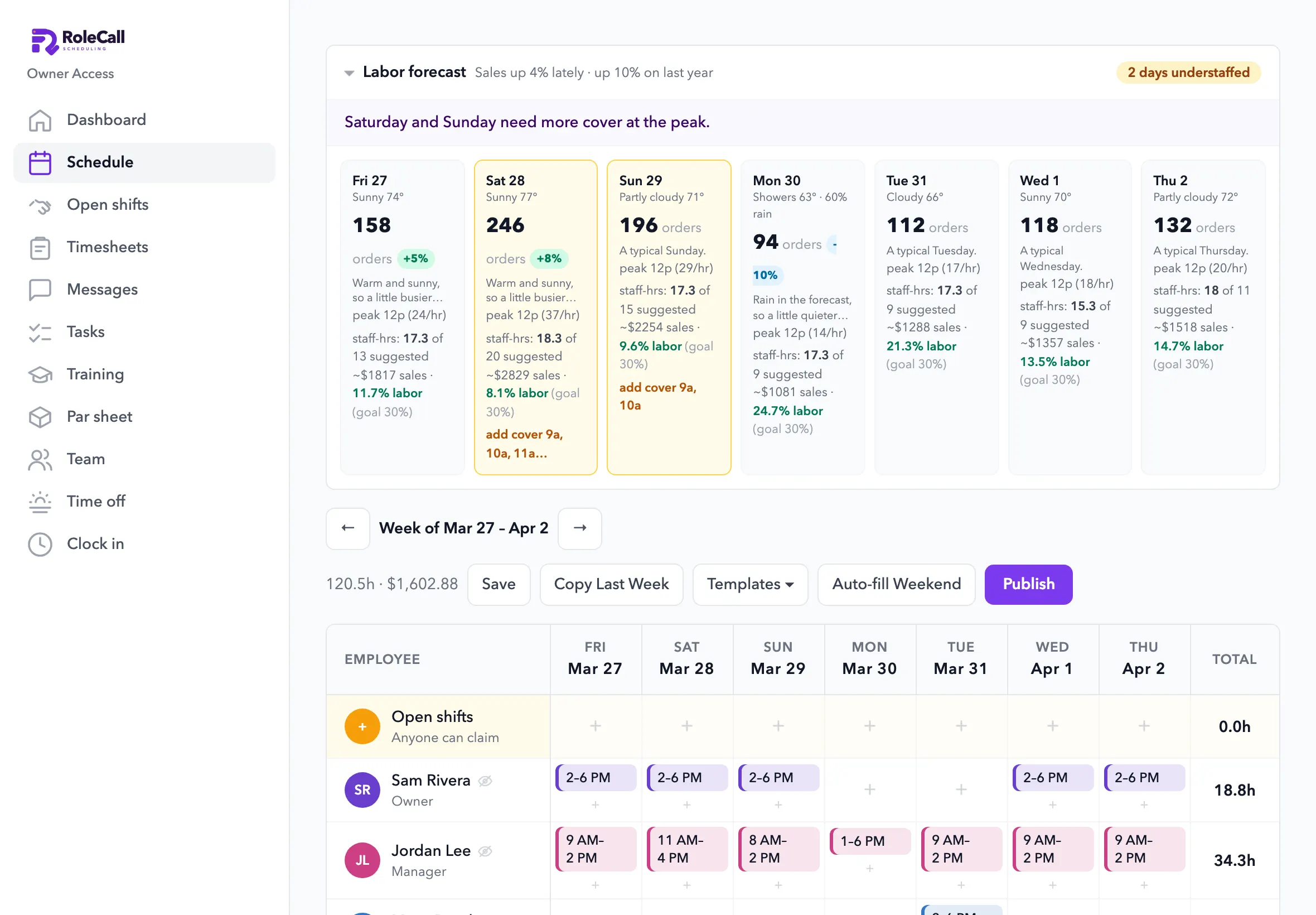
Task: Add an open shift on Thu Apr 2
Action: pos(1144,726)
